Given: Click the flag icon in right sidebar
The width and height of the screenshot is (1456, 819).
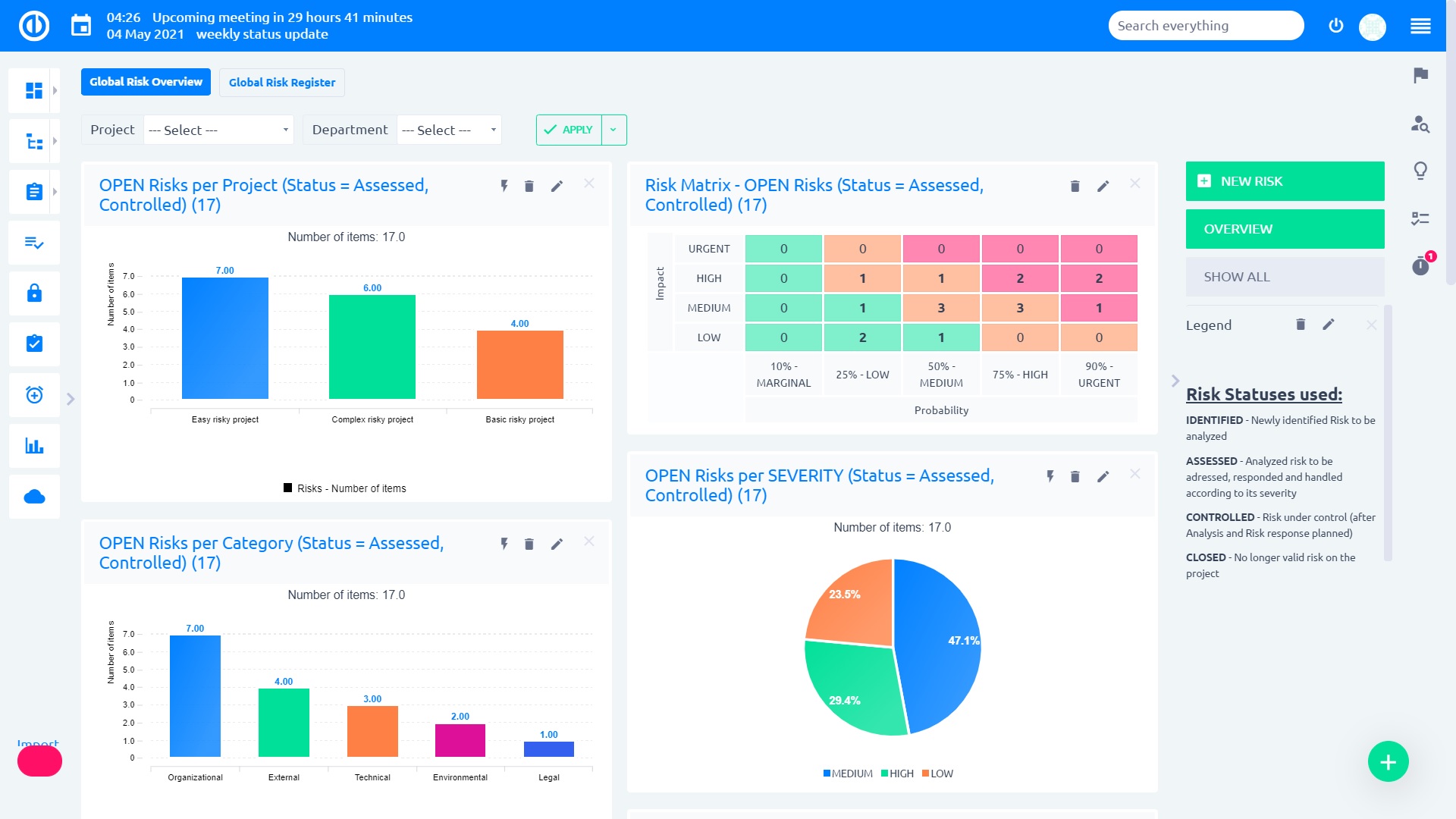Looking at the screenshot, I should 1420,76.
